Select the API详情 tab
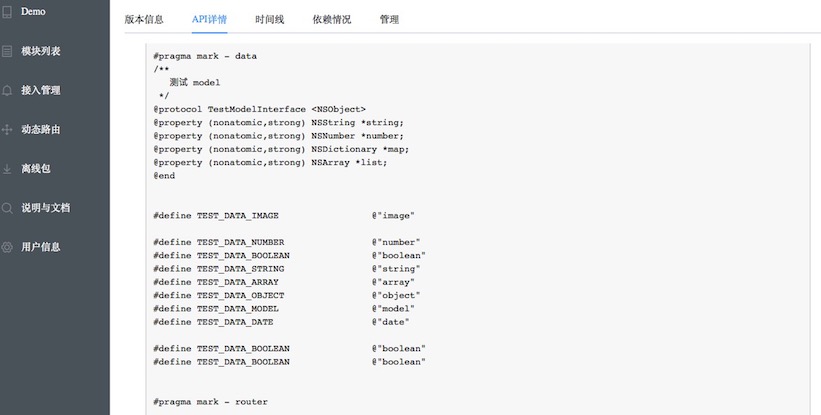The height and width of the screenshot is (415, 821). click(209, 19)
